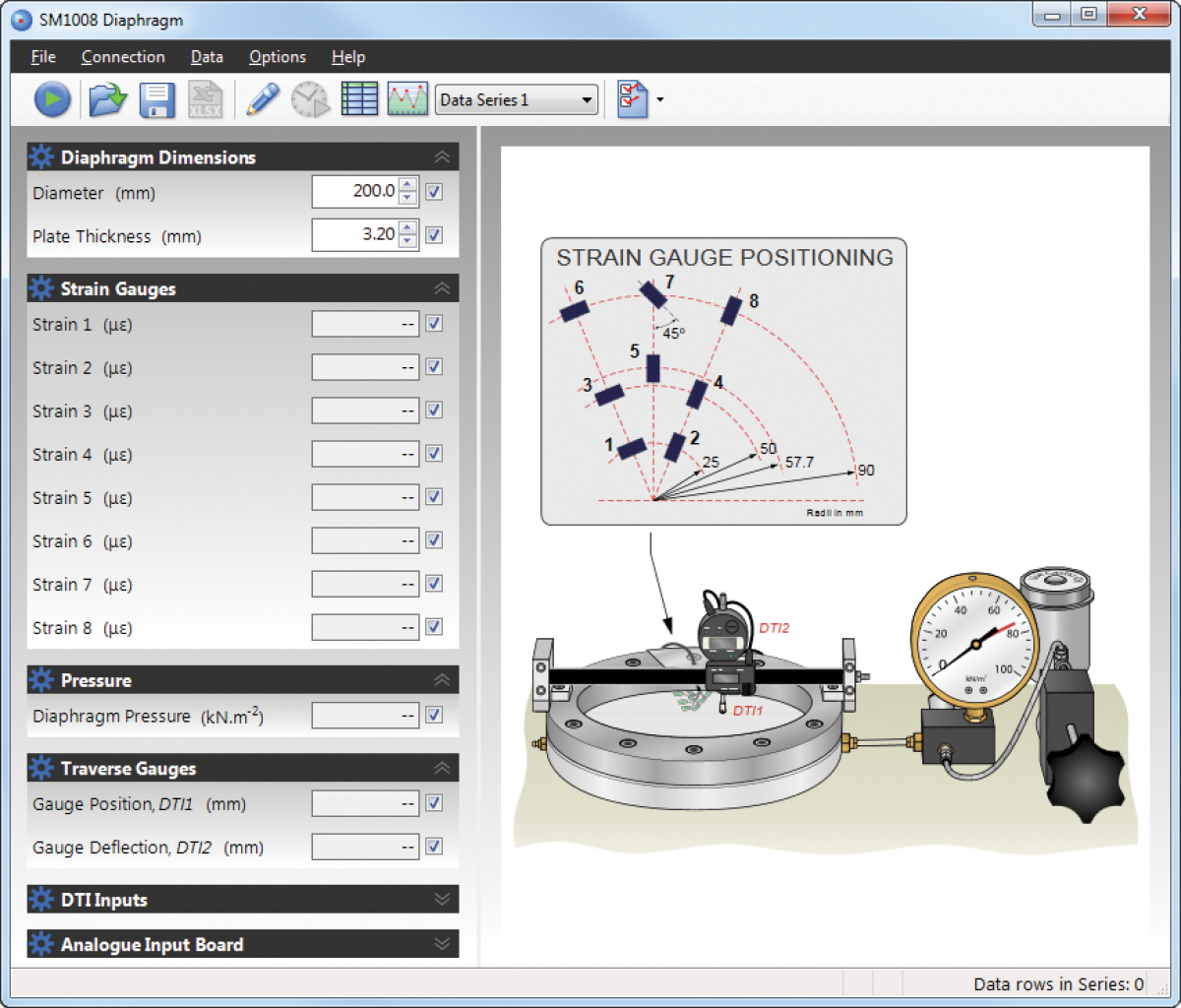Show the data table view

[x=359, y=98]
